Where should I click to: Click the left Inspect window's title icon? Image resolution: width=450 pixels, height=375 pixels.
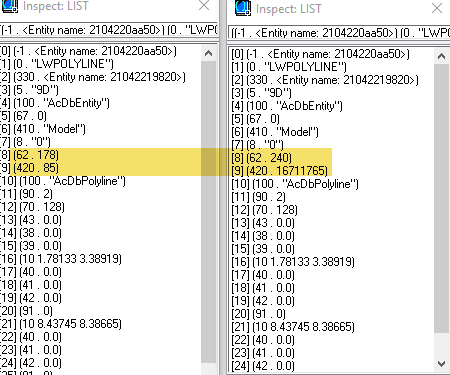[x=9, y=5]
